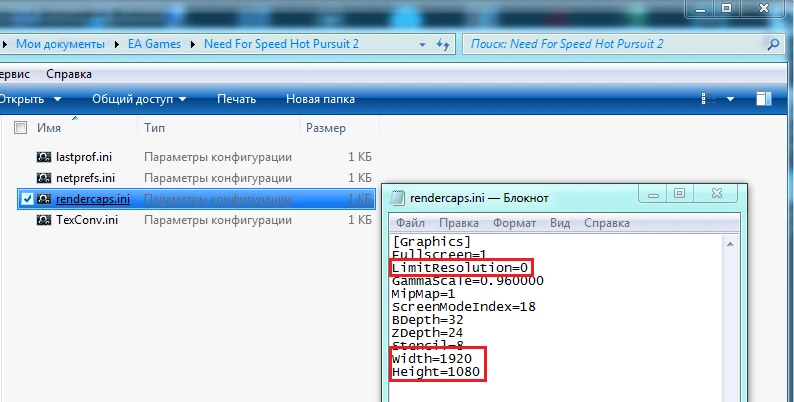The width and height of the screenshot is (794, 402).
Task: Select the TexConv.ini file name
Action: 87,220
